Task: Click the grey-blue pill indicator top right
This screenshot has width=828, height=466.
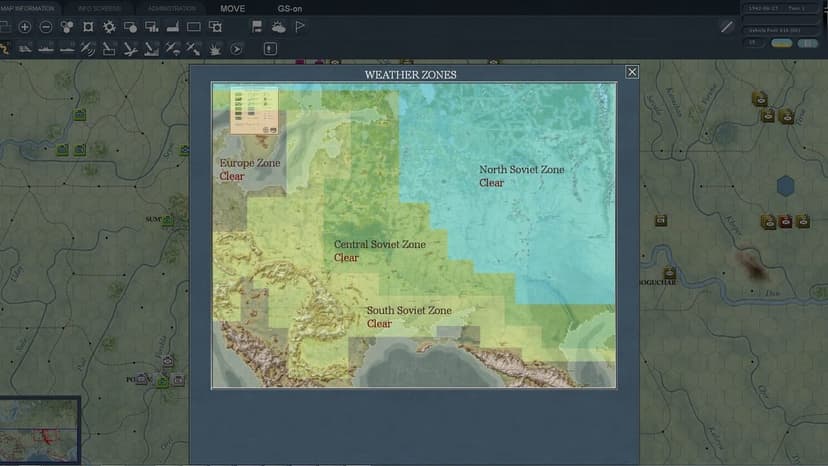Action: (807, 43)
